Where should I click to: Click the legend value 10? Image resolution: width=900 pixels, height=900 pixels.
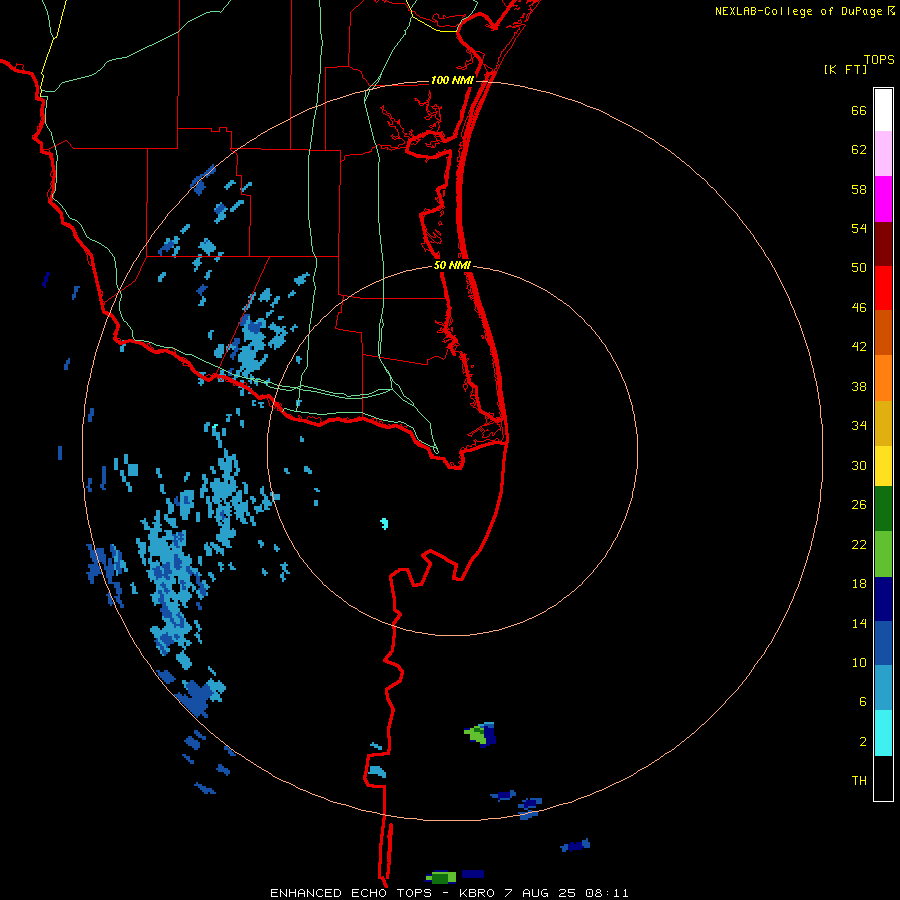coord(859,663)
